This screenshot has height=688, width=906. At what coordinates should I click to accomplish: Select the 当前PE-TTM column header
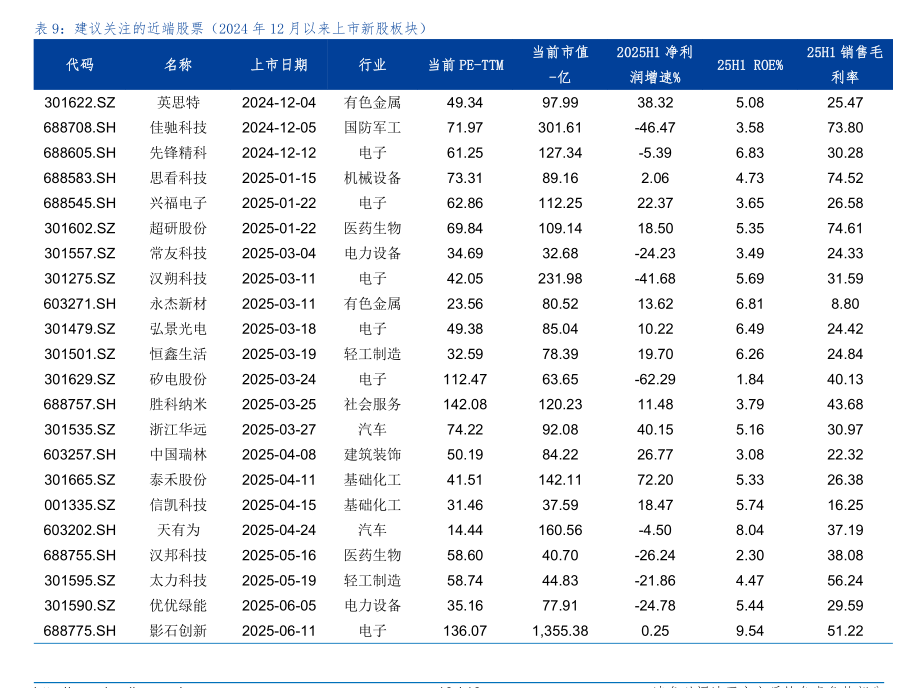pos(465,65)
